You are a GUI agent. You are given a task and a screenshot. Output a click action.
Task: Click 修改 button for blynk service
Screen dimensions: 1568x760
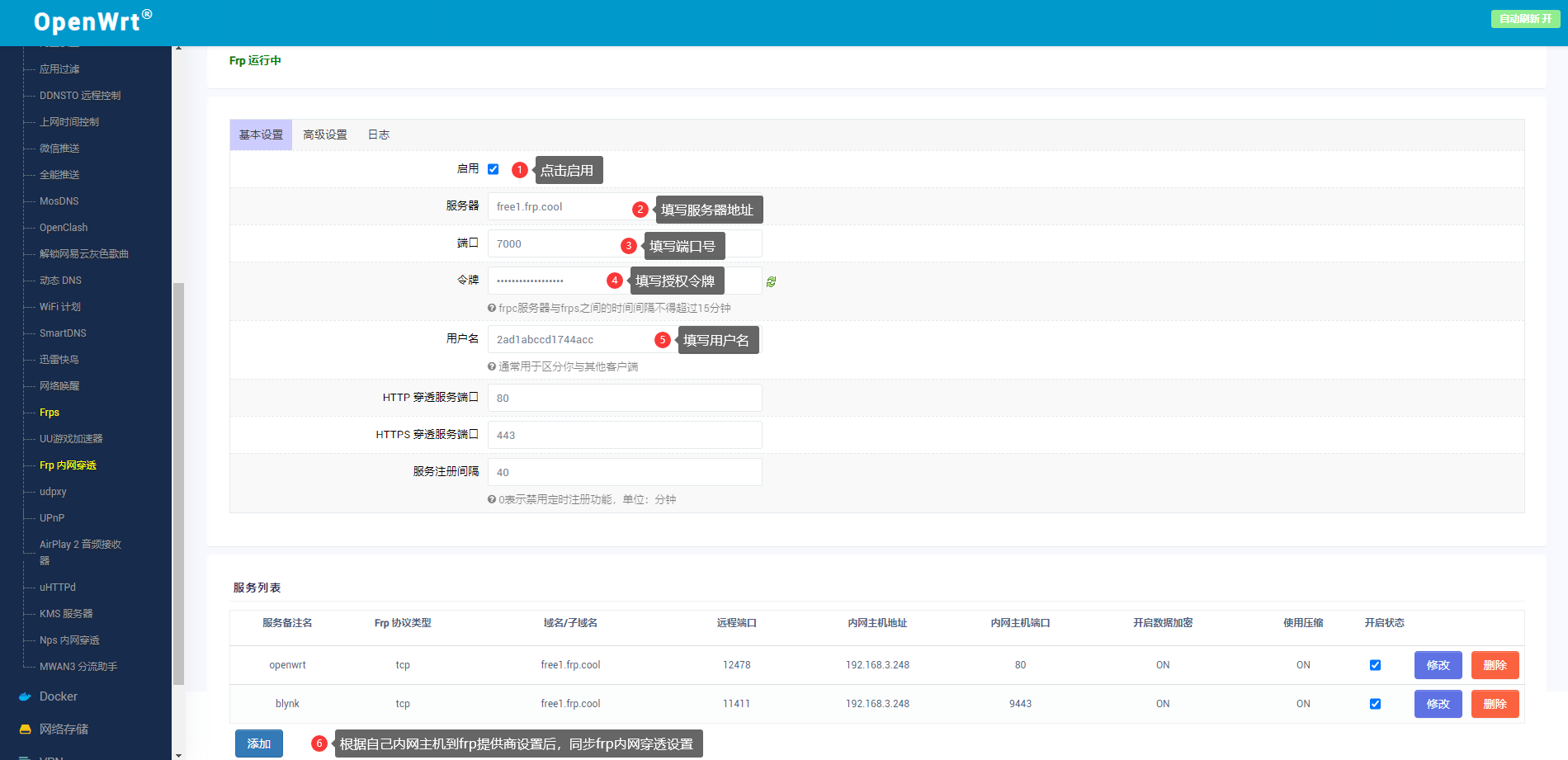coord(1438,704)
